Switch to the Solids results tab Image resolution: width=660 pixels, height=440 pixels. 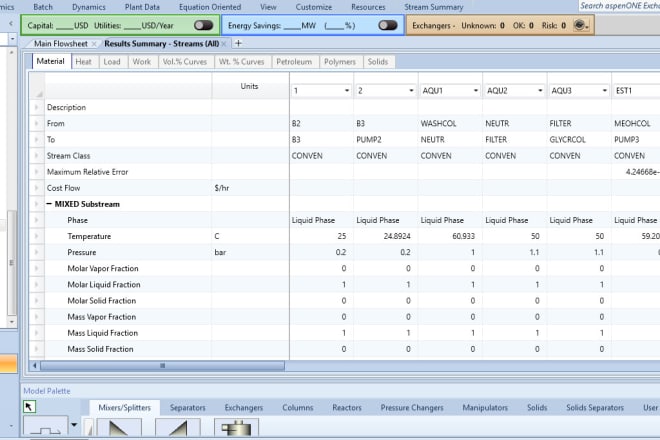[378, 61]
